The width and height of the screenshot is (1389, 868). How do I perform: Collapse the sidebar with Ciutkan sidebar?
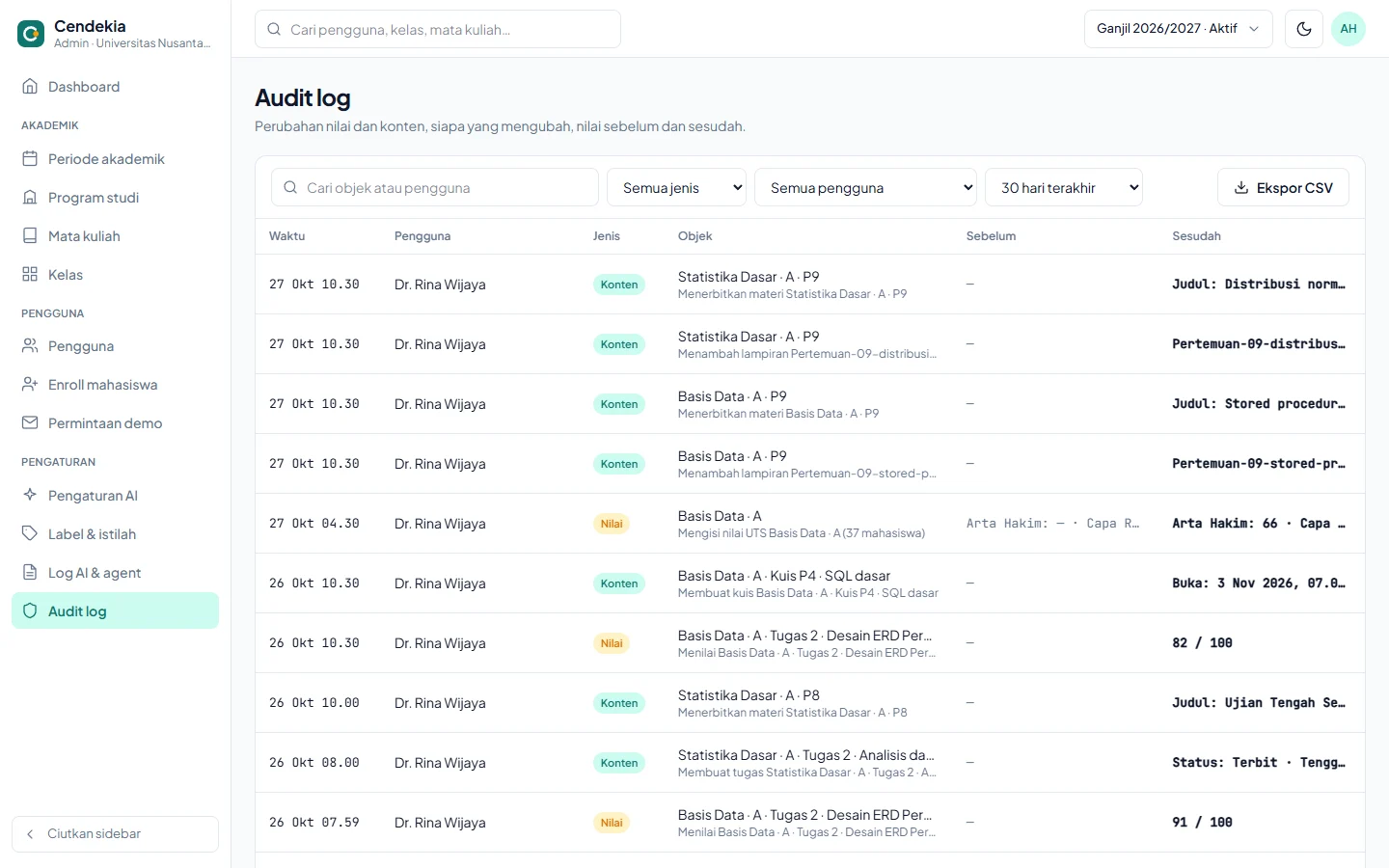point(115,833)
